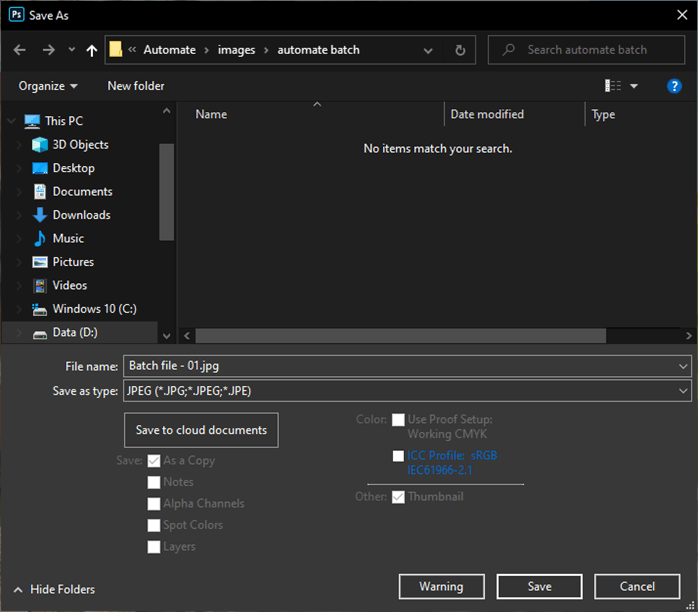Open the help question mark icon
This screenshot has width=698, height=612.
[674, 86]
